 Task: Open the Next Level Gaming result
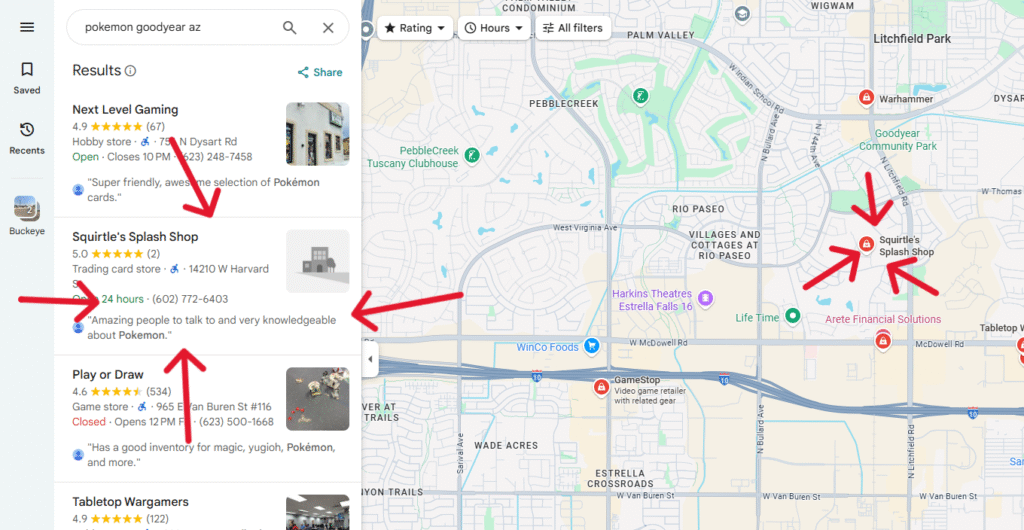tap(125, 110)
